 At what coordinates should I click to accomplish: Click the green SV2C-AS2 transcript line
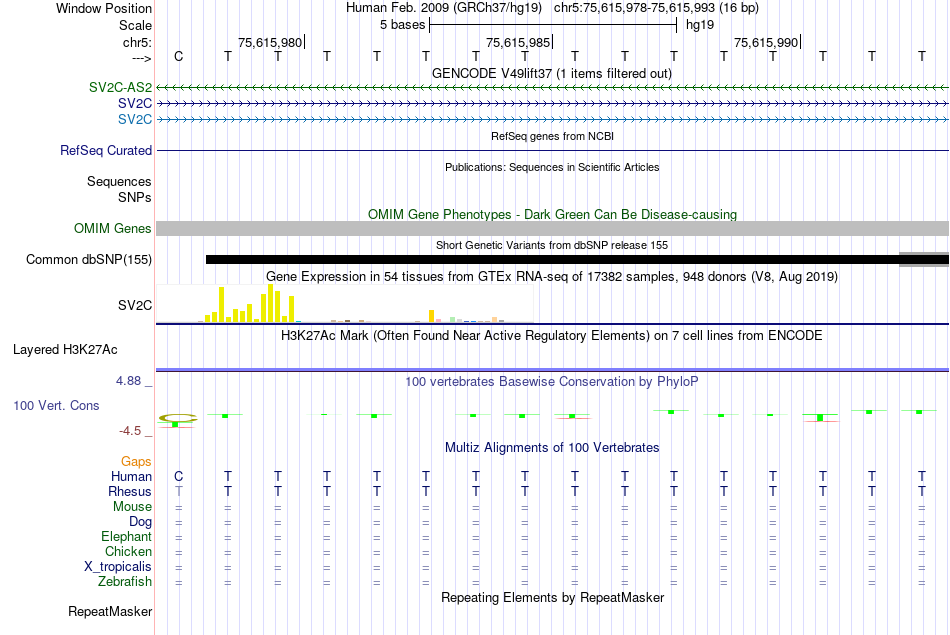(553, 88)
